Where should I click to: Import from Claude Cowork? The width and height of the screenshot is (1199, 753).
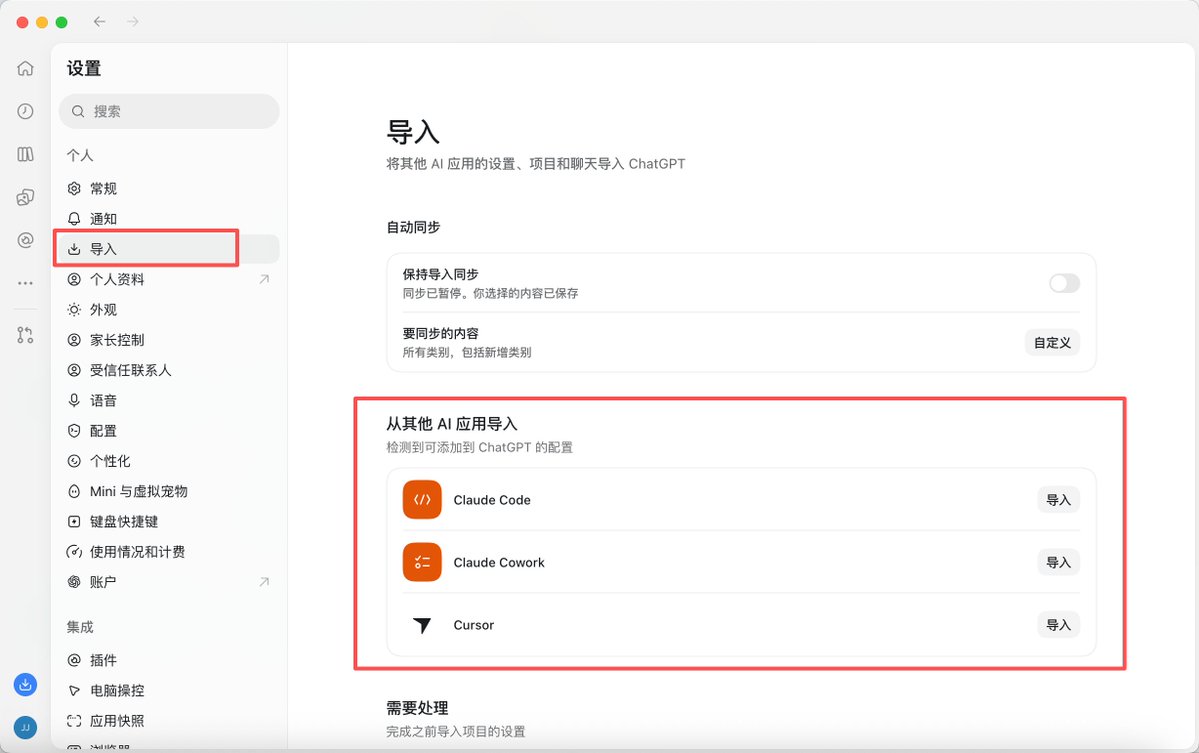[x=1058, y=562]
